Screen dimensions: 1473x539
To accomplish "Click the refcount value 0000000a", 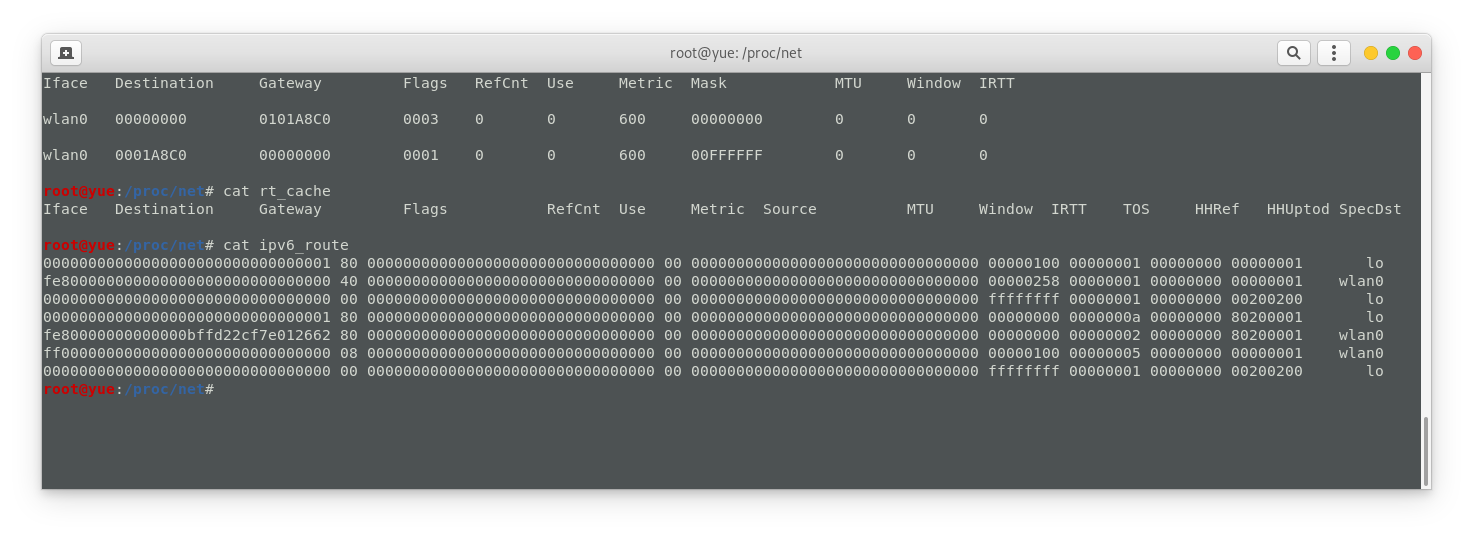I will pyautogui.click(x=1105, y=317).
